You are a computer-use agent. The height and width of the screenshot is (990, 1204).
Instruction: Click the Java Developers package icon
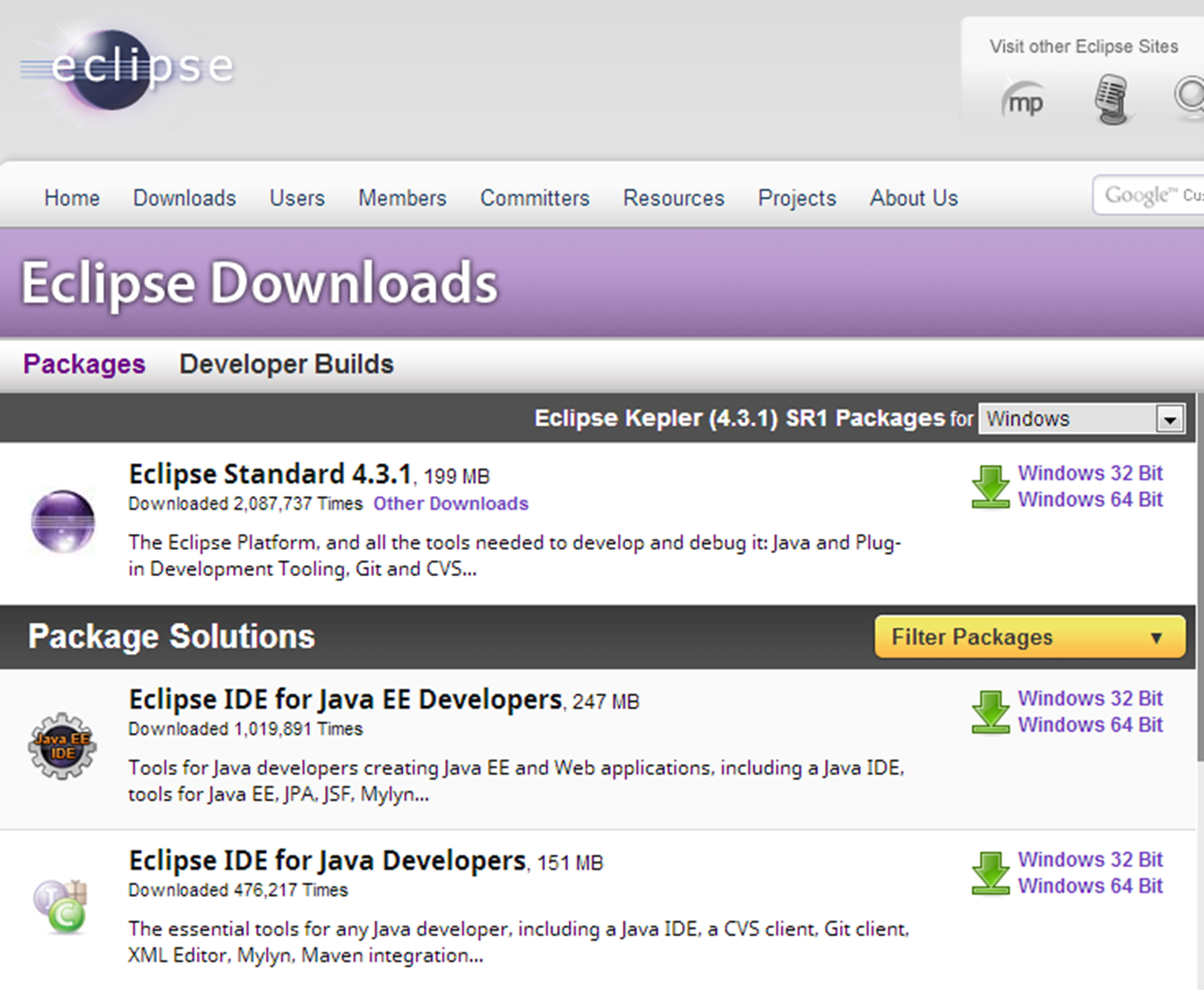[61, 906]
